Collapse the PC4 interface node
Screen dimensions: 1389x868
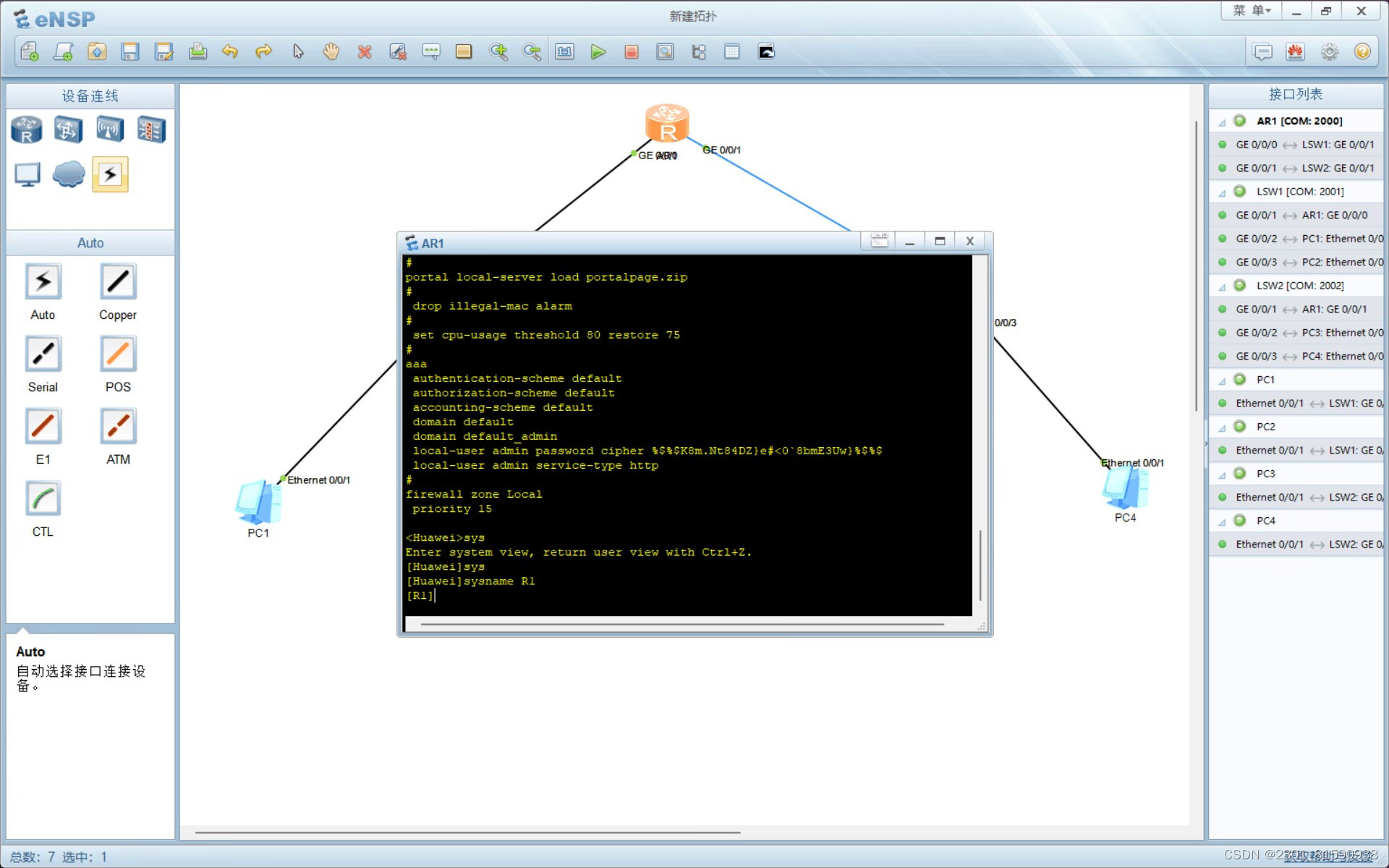pyautogui.click(x=1222, y=522)
